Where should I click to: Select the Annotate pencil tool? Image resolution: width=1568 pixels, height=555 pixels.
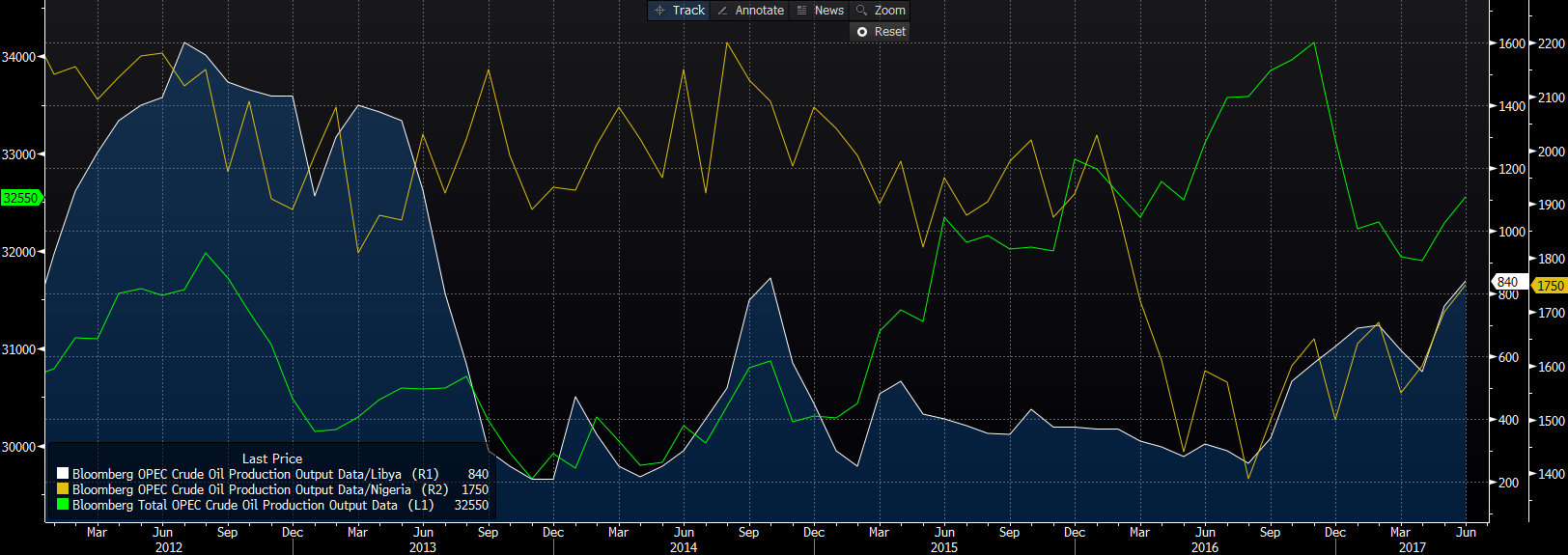tap(750, 11)
